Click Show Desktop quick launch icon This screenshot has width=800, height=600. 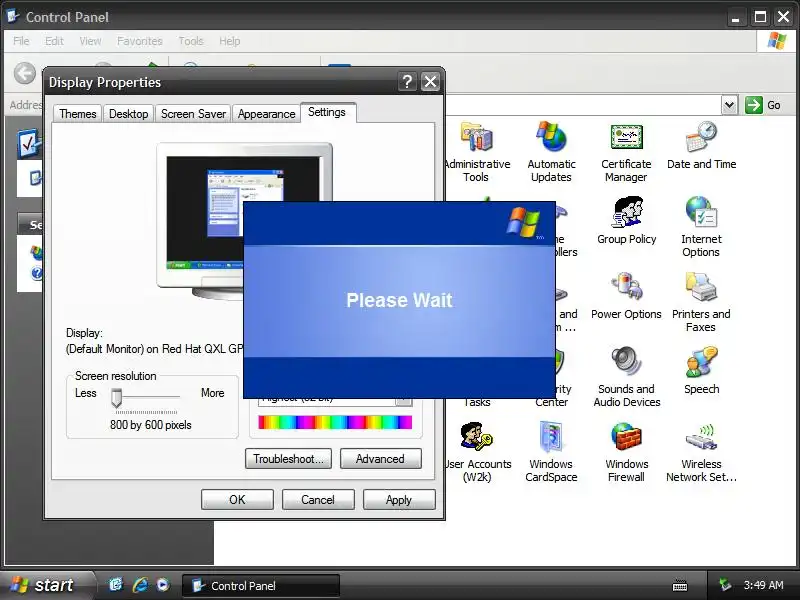point(116,585)
